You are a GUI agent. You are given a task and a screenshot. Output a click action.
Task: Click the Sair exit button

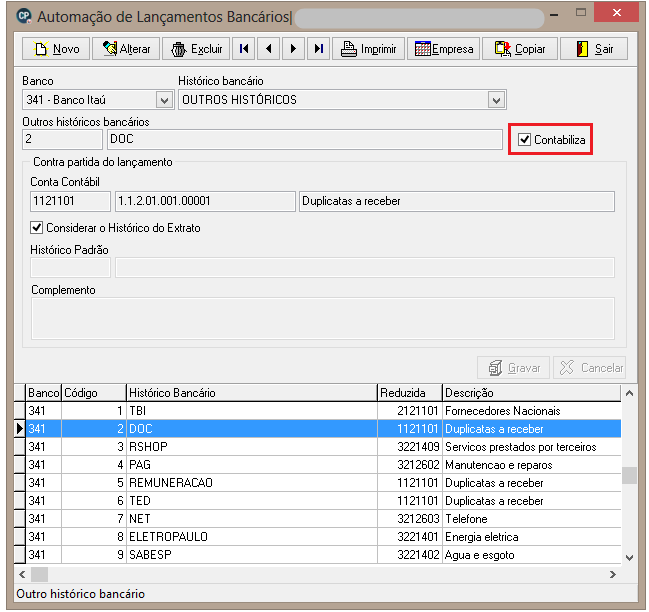click(x=594, y=49)
